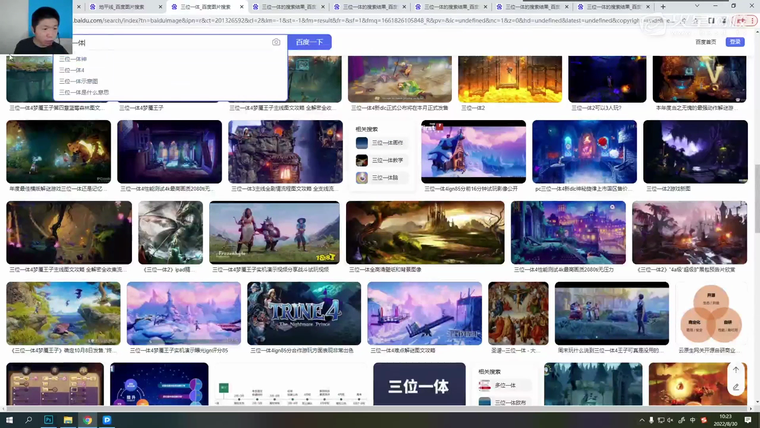This screenshot has height=428, width=760.
Task: Click the scroll-to-top arrow icon
Action: (x=736, y=370)
